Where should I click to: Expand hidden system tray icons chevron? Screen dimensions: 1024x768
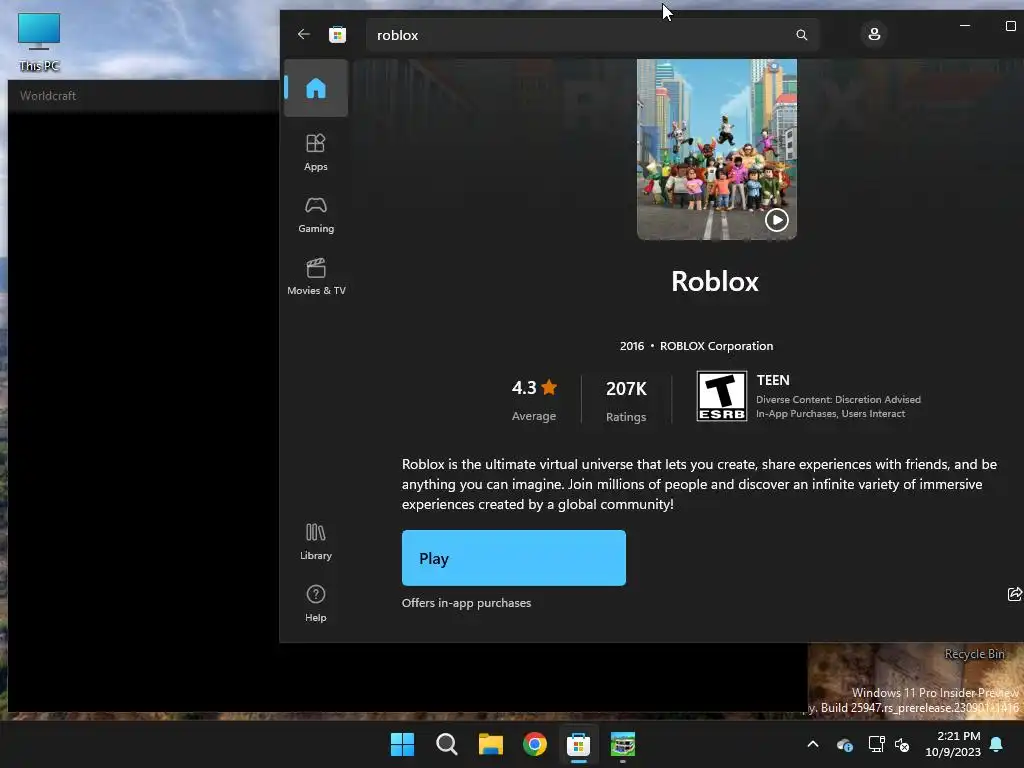(x=813, y=744)
